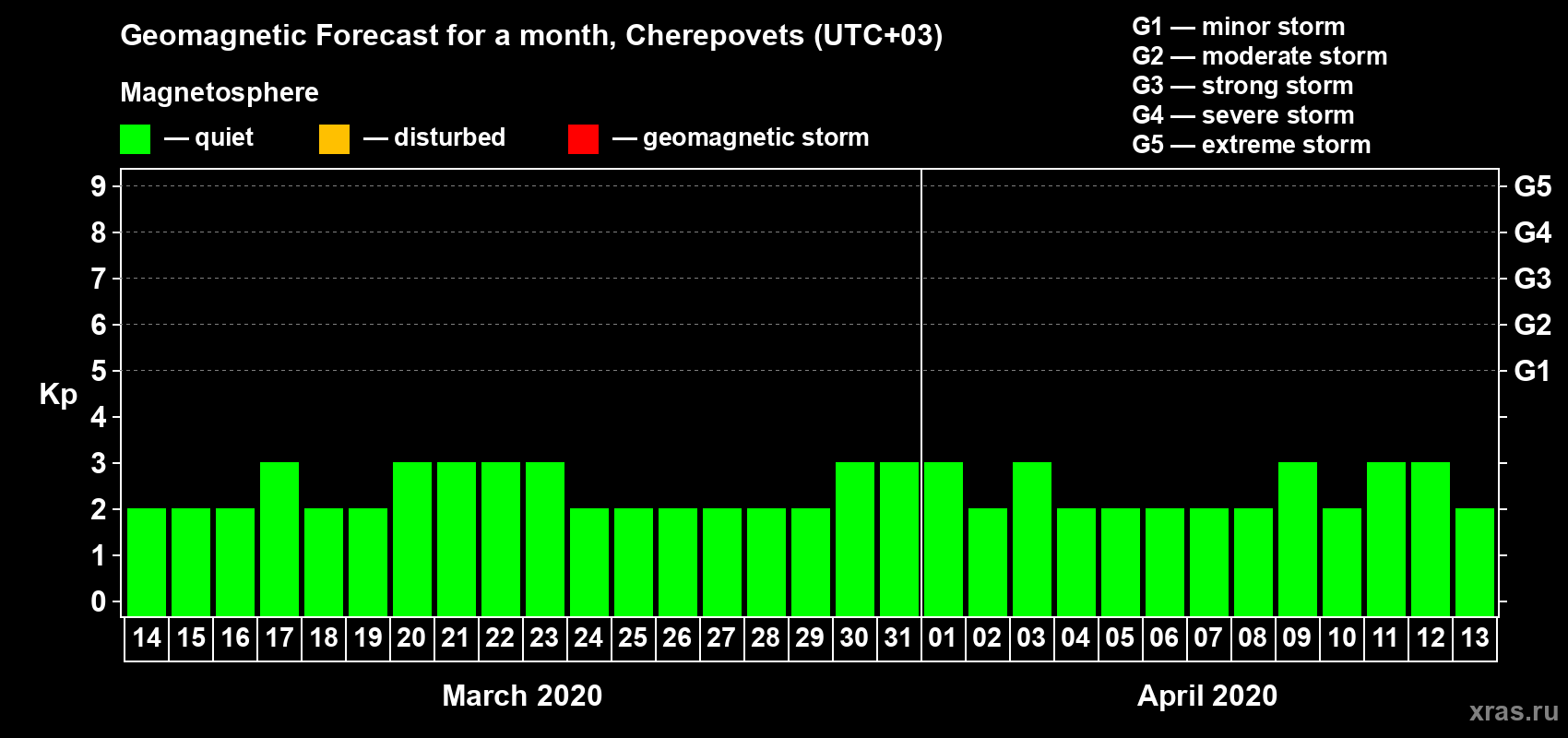
Task: Click date label 21 on the axis
Action: [x=456, y=637]
